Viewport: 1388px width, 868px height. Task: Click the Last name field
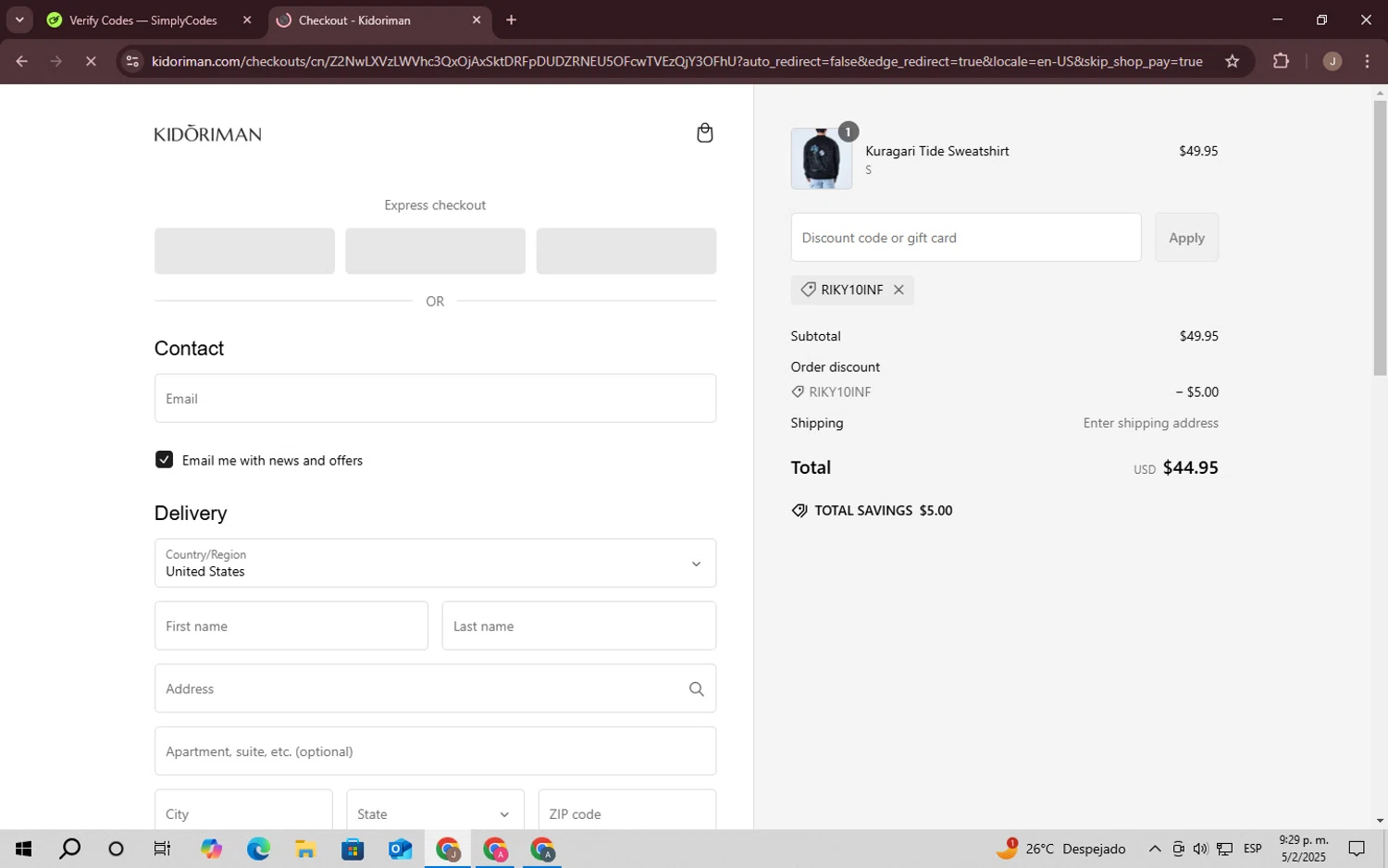tap(578, 626)
